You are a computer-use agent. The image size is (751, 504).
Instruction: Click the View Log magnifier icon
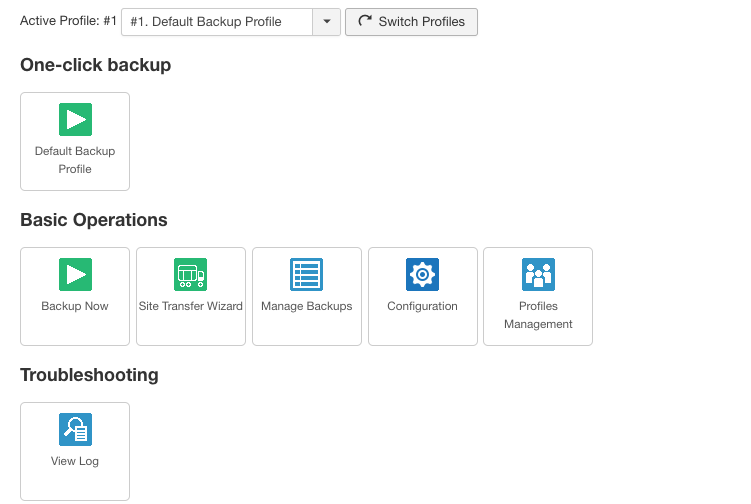[x=75, y=430]
